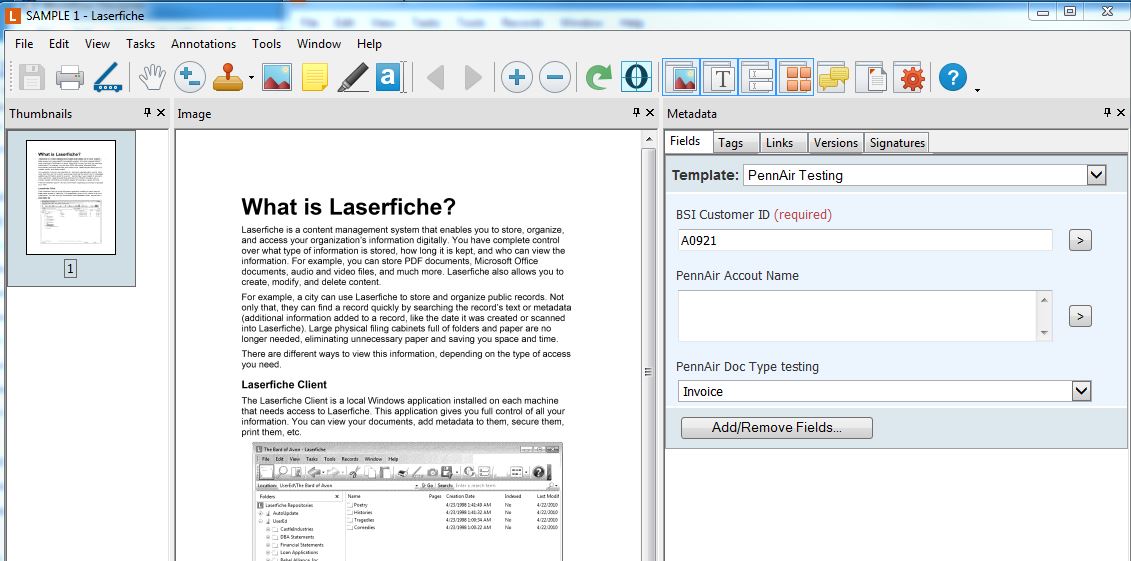
Task: Open options with the gear icon
Action: (x=909, y=77)
